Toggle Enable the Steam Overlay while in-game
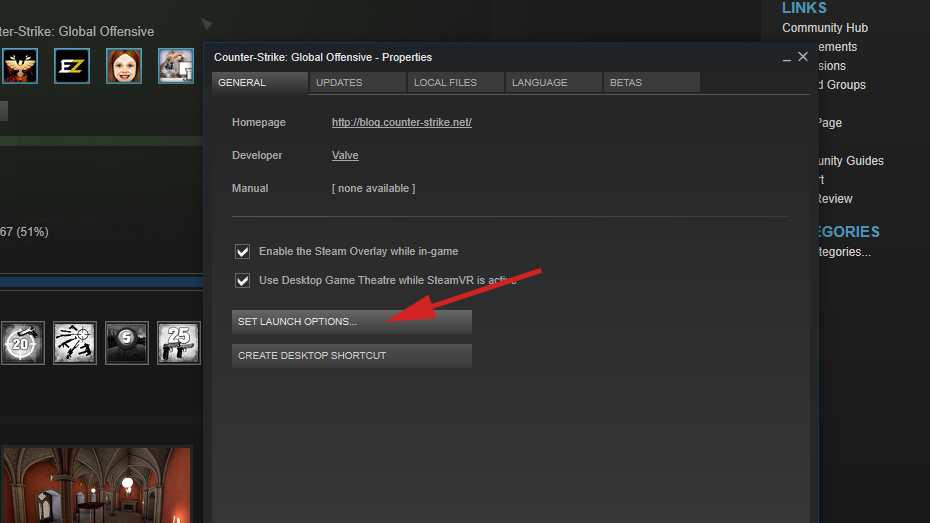Screen dimensions: 930x523 tap(242, 251)
